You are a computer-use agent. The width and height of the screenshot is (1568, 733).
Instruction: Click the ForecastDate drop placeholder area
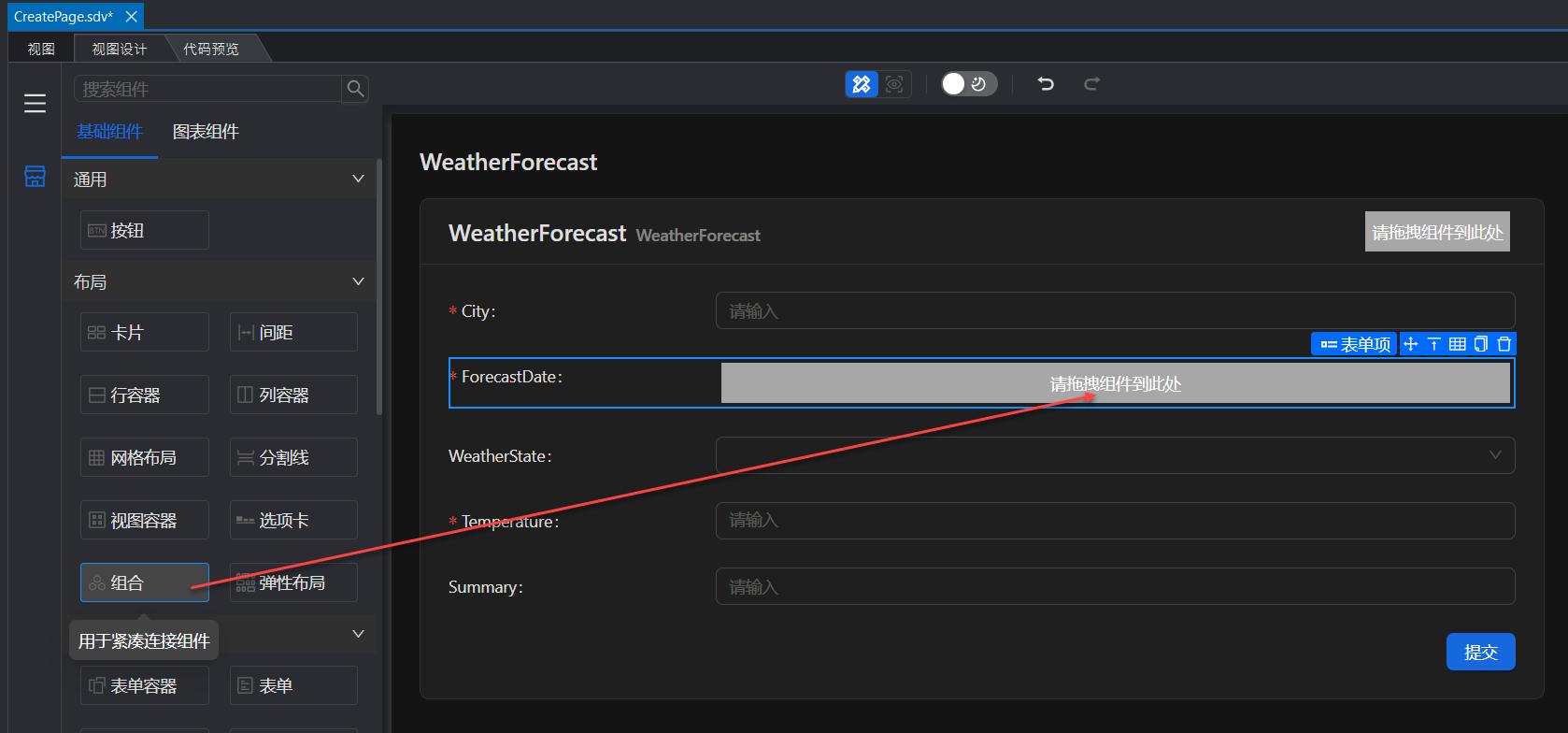(x=1115, y=383)
